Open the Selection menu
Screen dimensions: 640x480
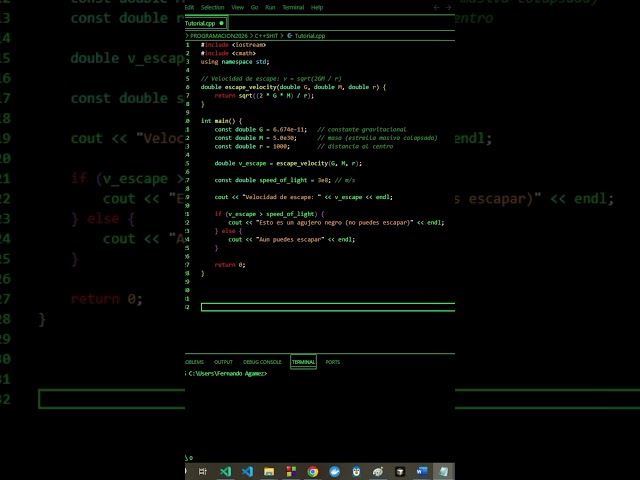(212, 7)
